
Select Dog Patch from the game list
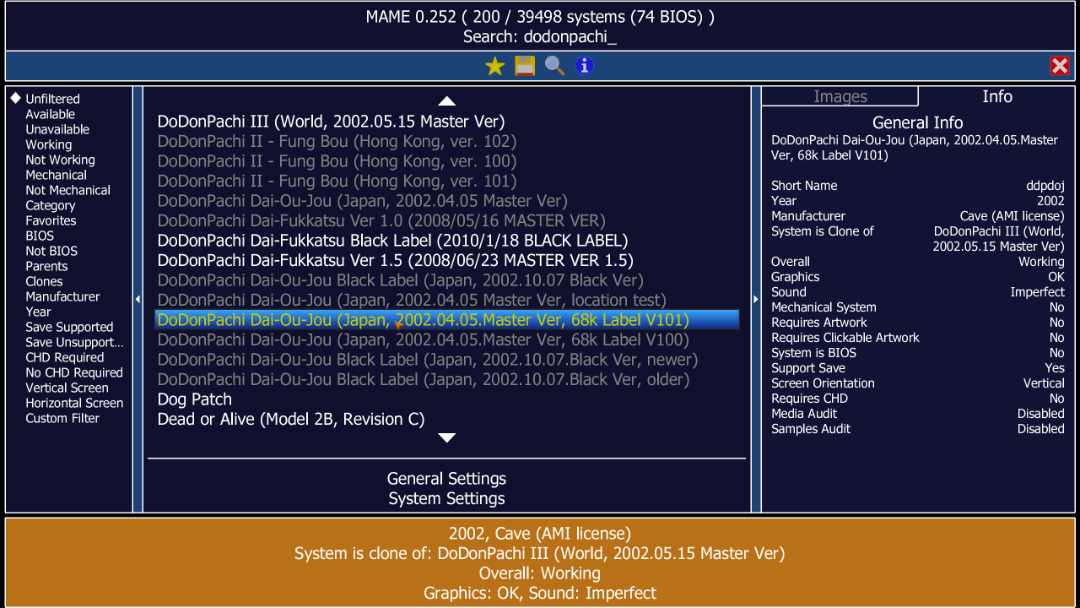(193, 398)
